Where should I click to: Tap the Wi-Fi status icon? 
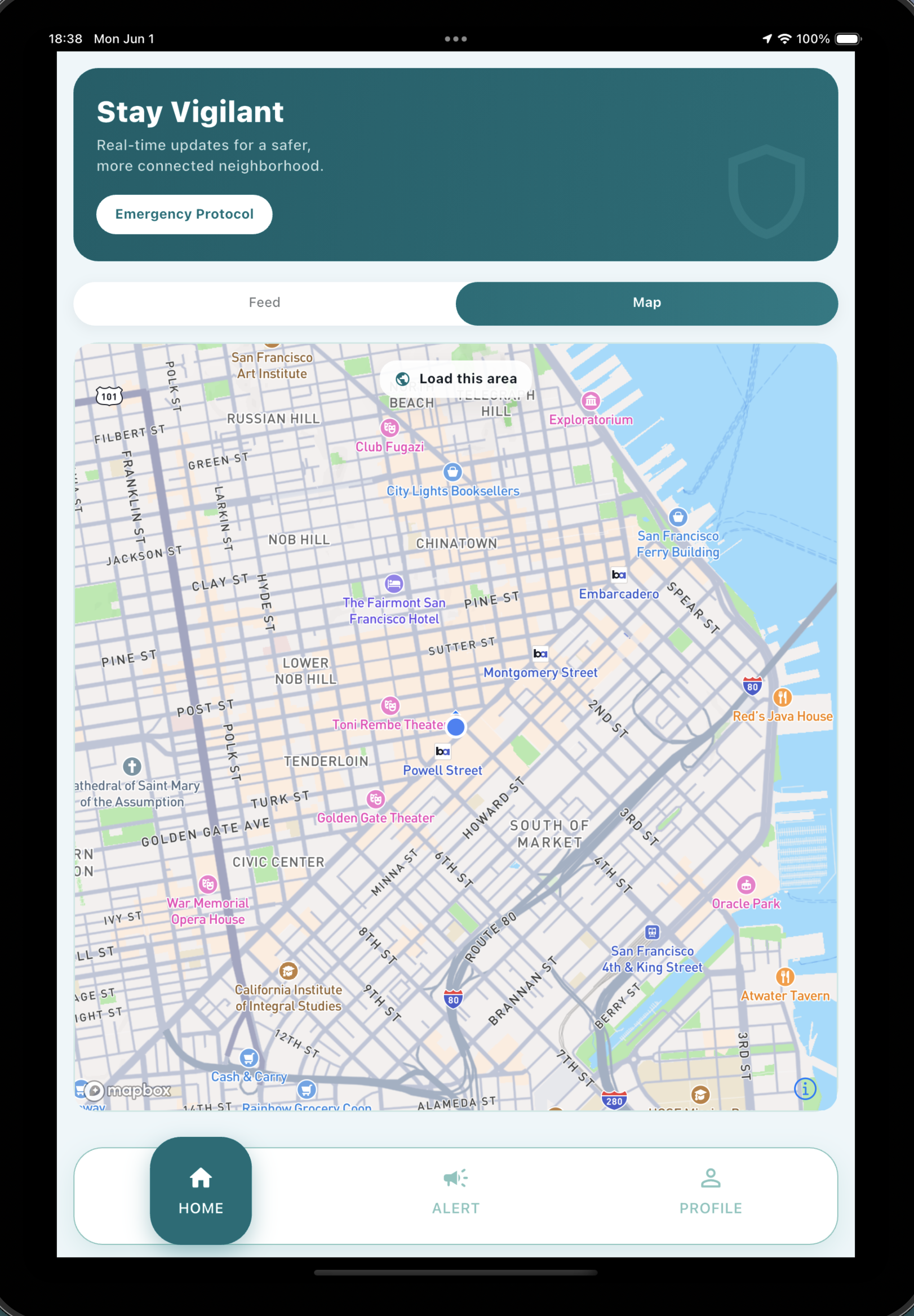pos(784,39)
